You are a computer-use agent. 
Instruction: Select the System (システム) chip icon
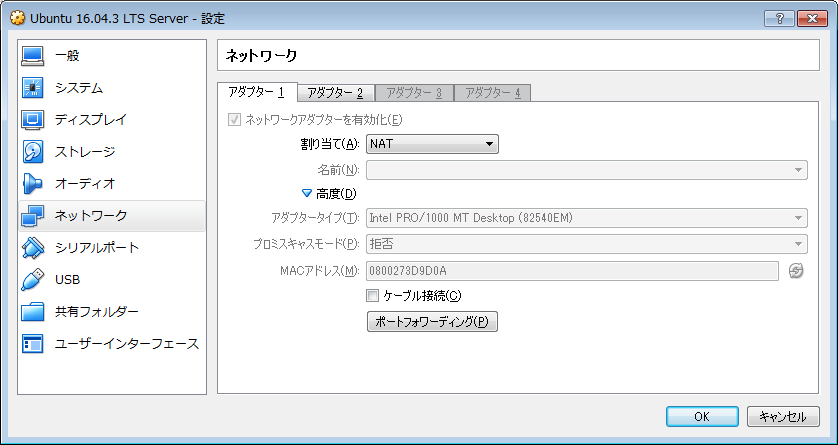coord(33,88)
